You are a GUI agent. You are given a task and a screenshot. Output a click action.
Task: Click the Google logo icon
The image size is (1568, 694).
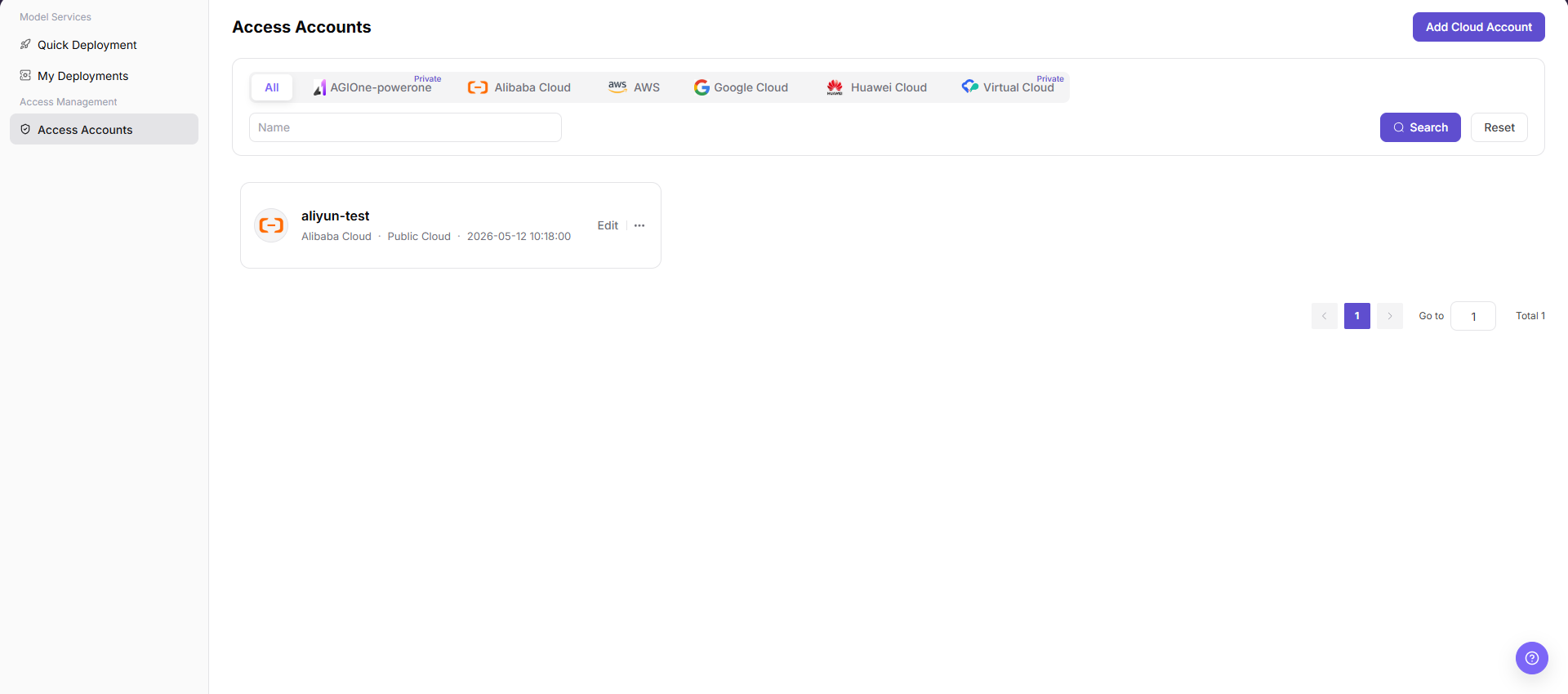pos(702,87)
